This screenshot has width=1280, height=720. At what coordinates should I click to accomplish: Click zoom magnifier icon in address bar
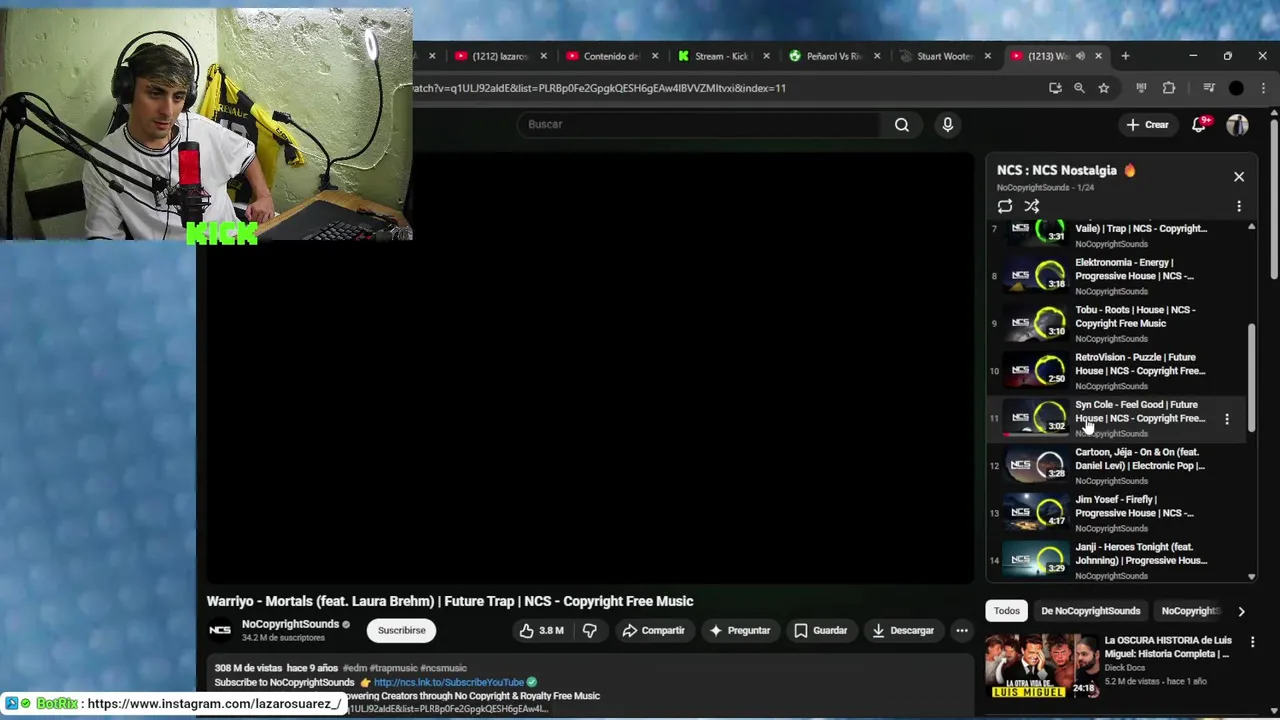[1079, 88]
